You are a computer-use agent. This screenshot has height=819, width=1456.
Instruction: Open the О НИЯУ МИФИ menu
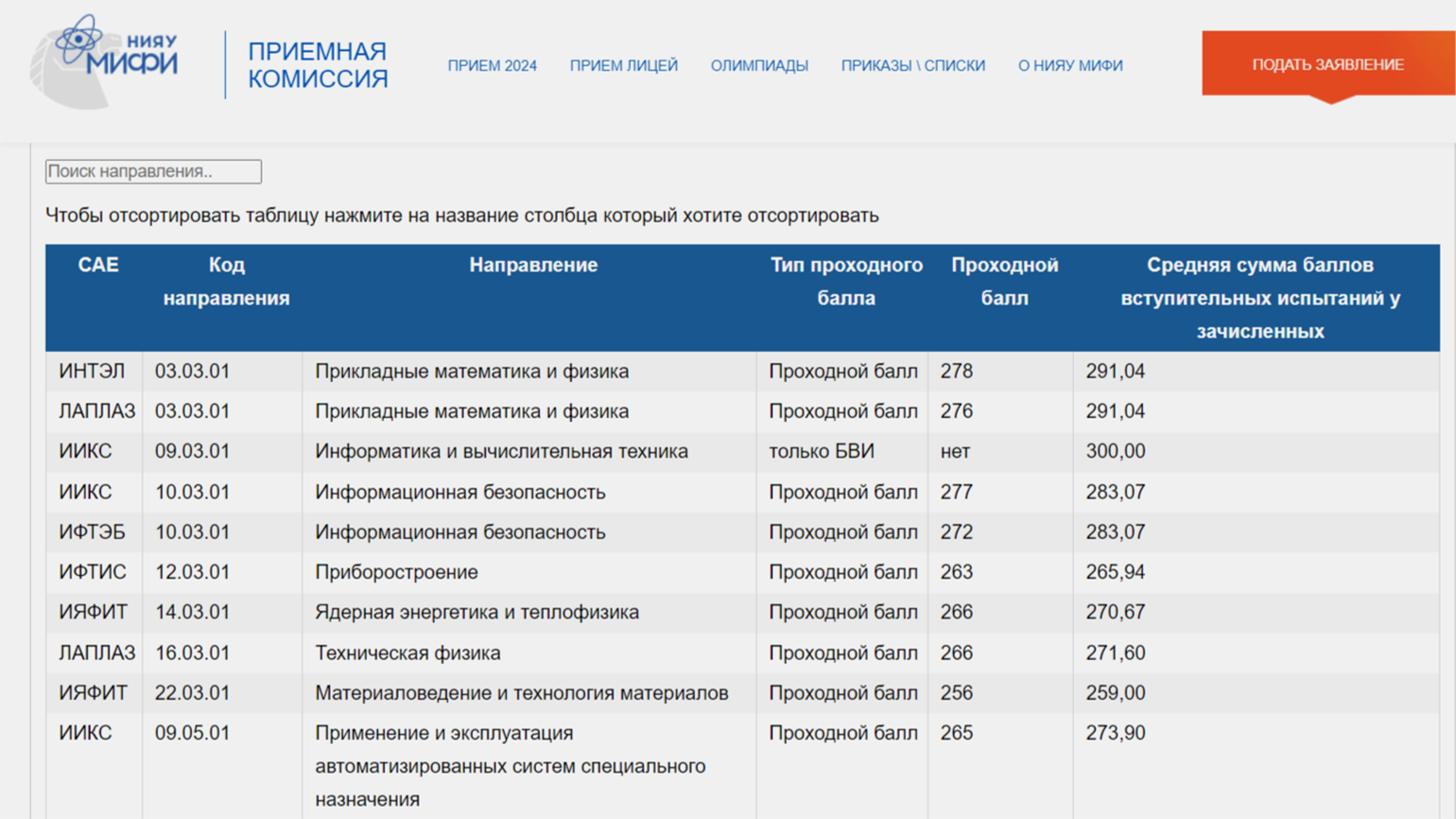1070,65
